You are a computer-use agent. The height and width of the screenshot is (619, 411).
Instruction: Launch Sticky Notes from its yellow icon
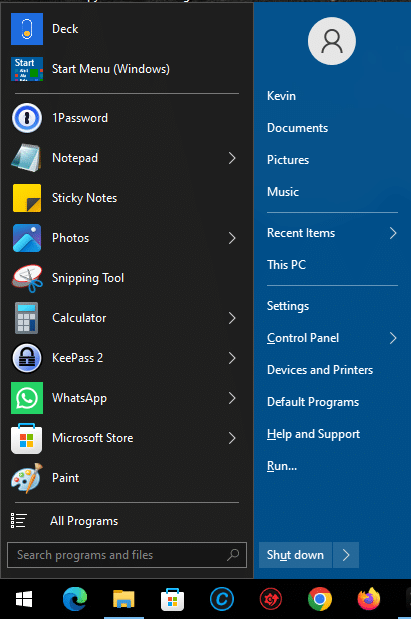pos(27,198)
